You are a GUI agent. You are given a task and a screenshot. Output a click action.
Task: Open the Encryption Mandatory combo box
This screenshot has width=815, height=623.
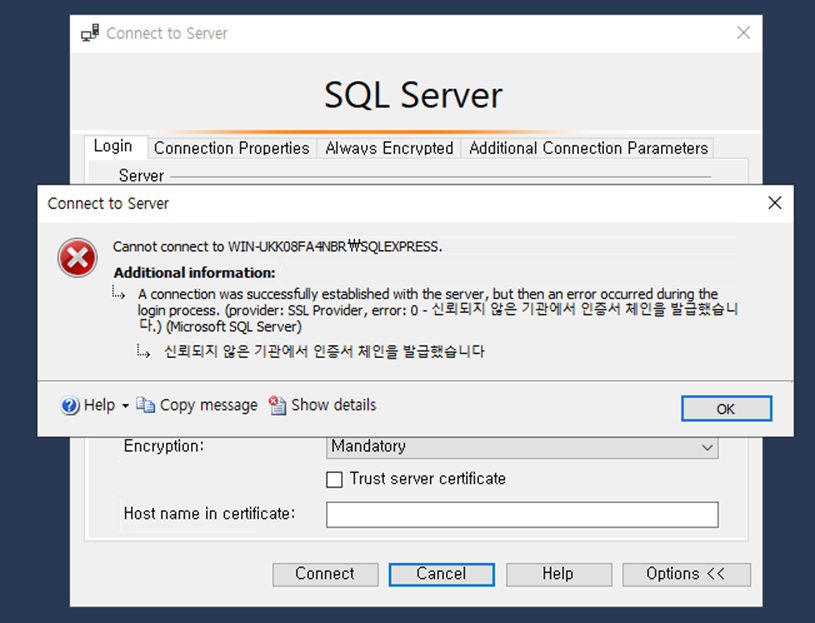(x=522, y=447)
